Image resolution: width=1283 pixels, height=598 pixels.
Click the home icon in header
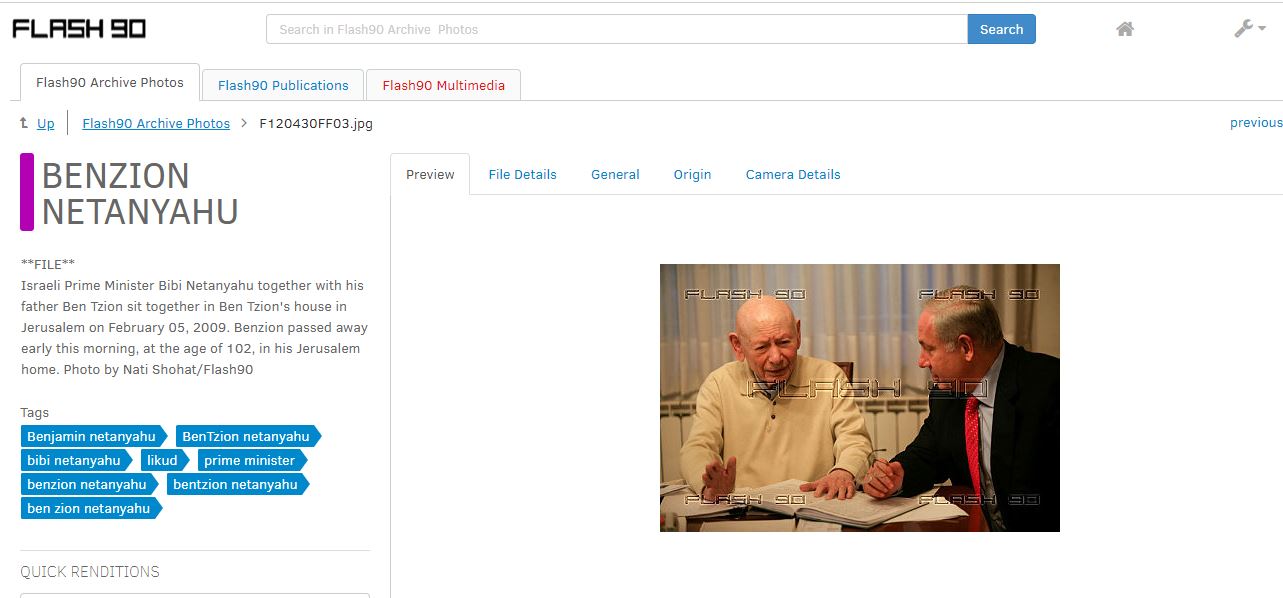click(x=1125, y=29)
